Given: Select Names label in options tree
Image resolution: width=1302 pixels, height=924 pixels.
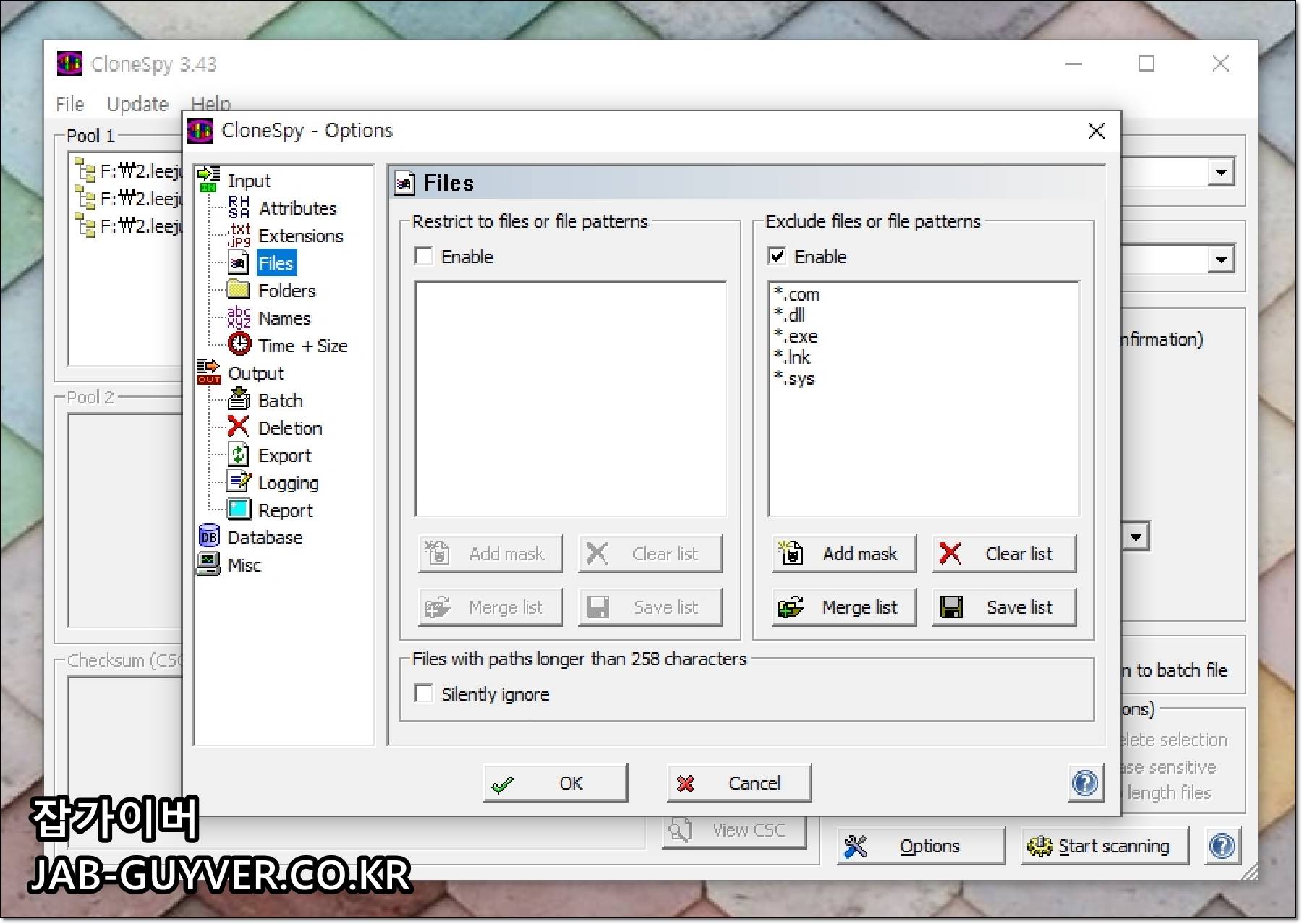Looking at the screenshot, I should [285, 318].
